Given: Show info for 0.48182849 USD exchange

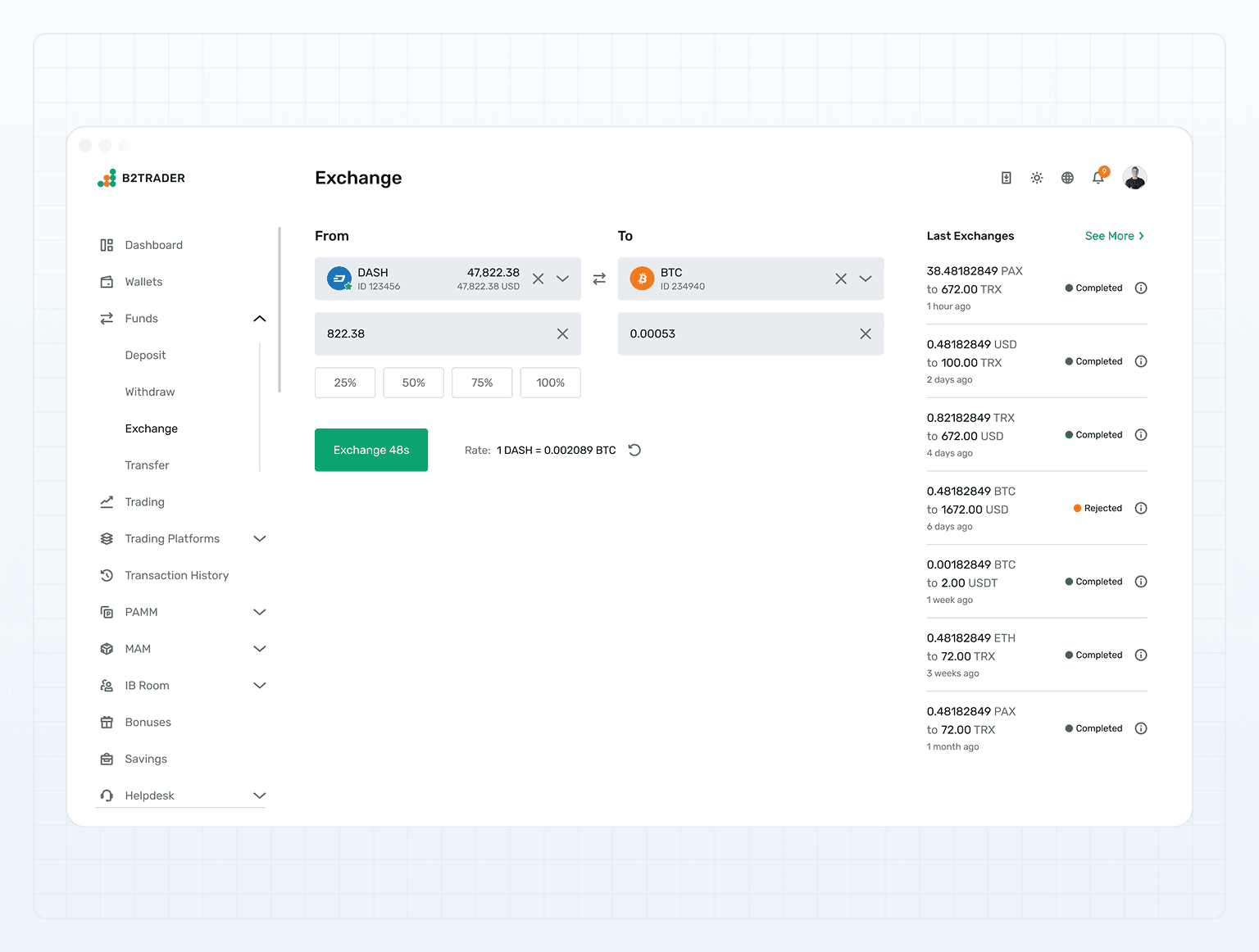Looking at the screenshot, I should pos(1141,361).
